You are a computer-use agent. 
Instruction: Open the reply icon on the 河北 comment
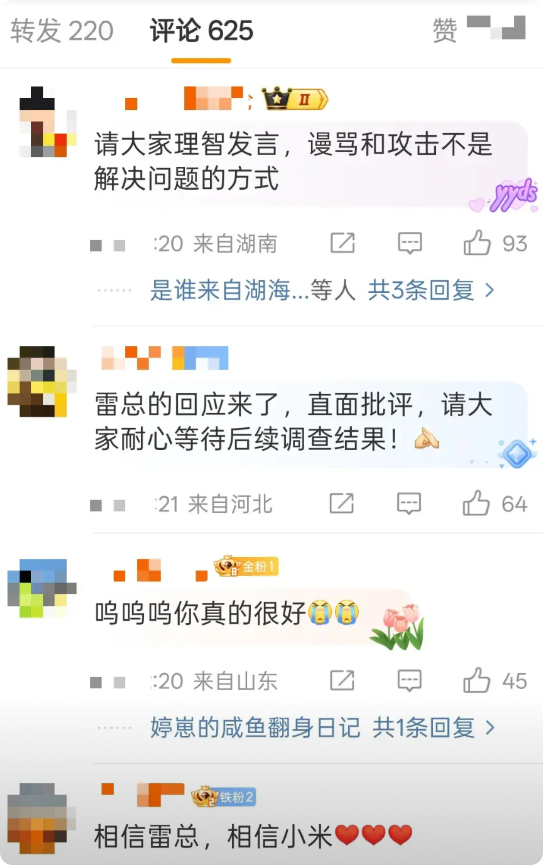coord(409,504)
